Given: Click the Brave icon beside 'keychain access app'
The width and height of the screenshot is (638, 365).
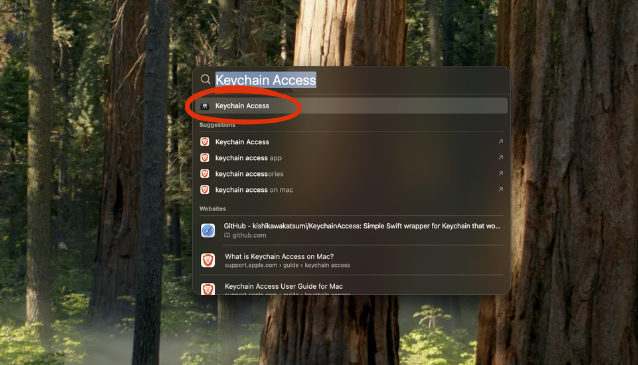Looking at the screenshot, I should 205,157.
